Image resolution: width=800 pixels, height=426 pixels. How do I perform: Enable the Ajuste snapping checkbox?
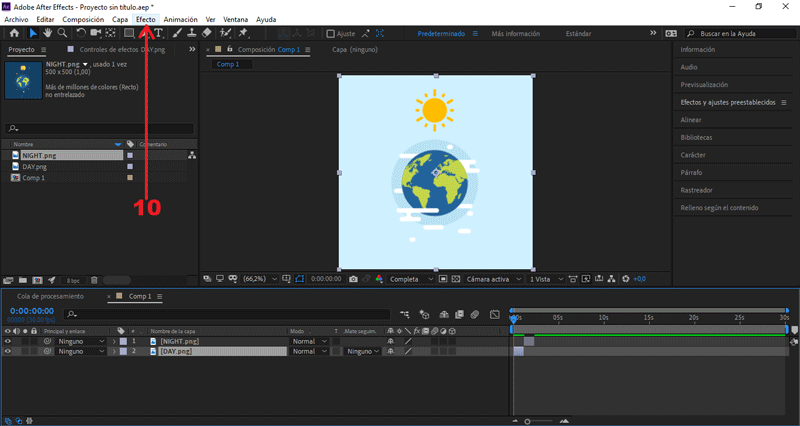tap(331, 34)
